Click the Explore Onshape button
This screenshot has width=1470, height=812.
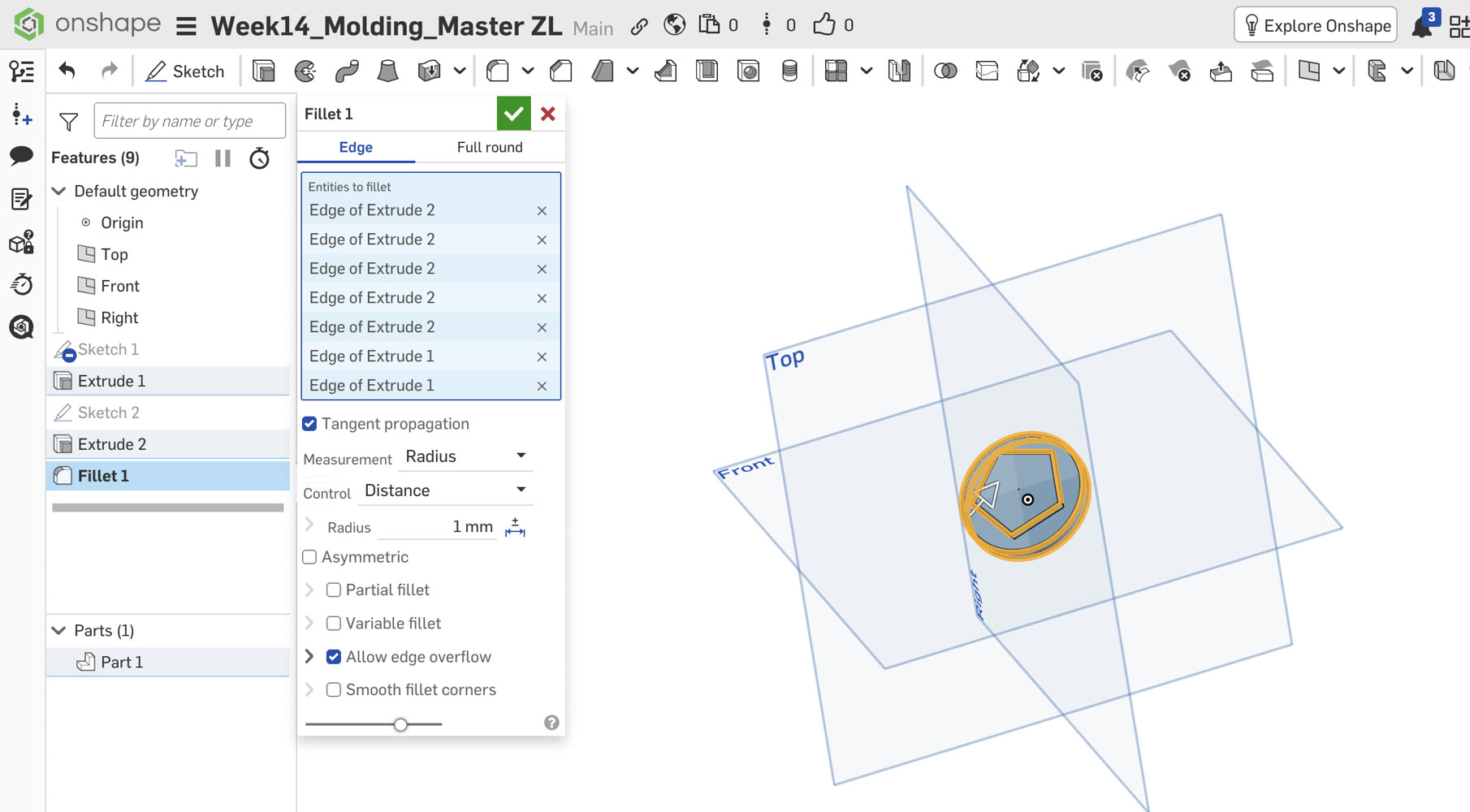coord(1316,25)
